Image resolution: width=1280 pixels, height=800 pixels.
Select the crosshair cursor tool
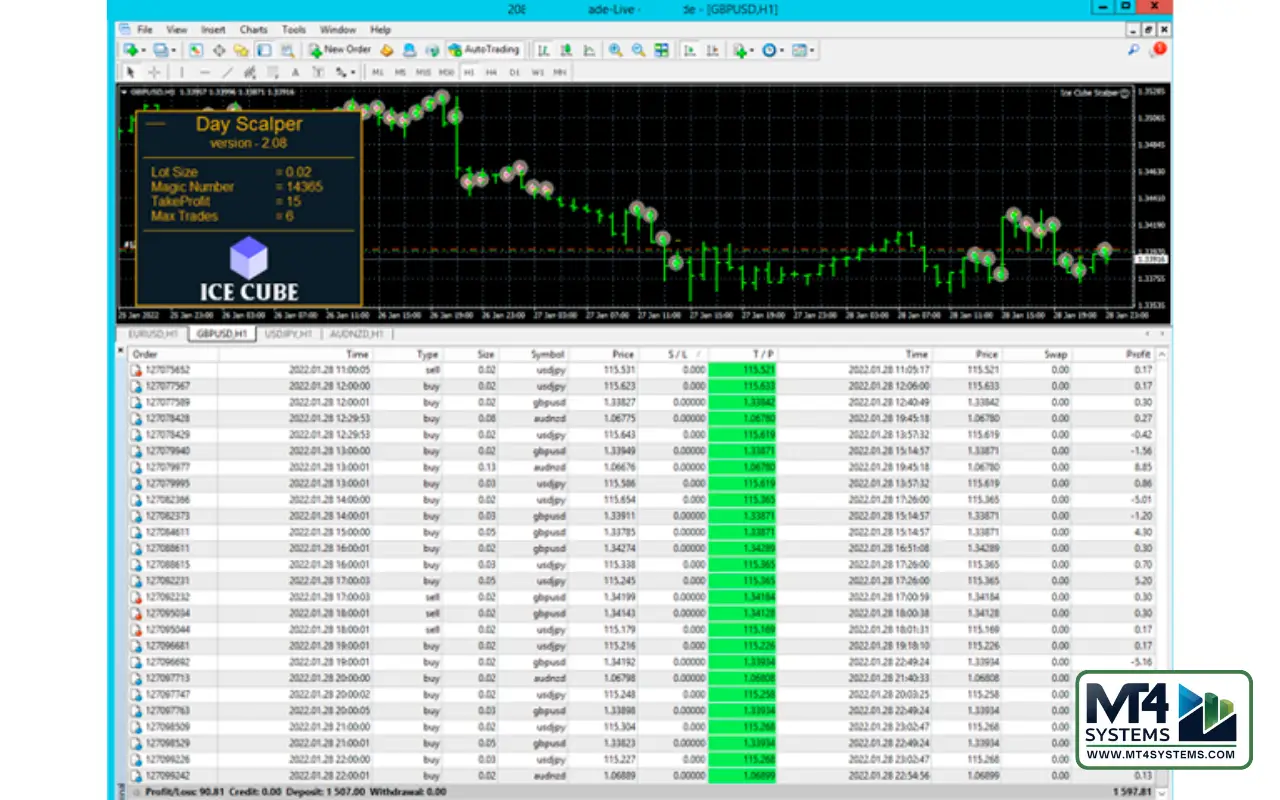tap(155, 72)
